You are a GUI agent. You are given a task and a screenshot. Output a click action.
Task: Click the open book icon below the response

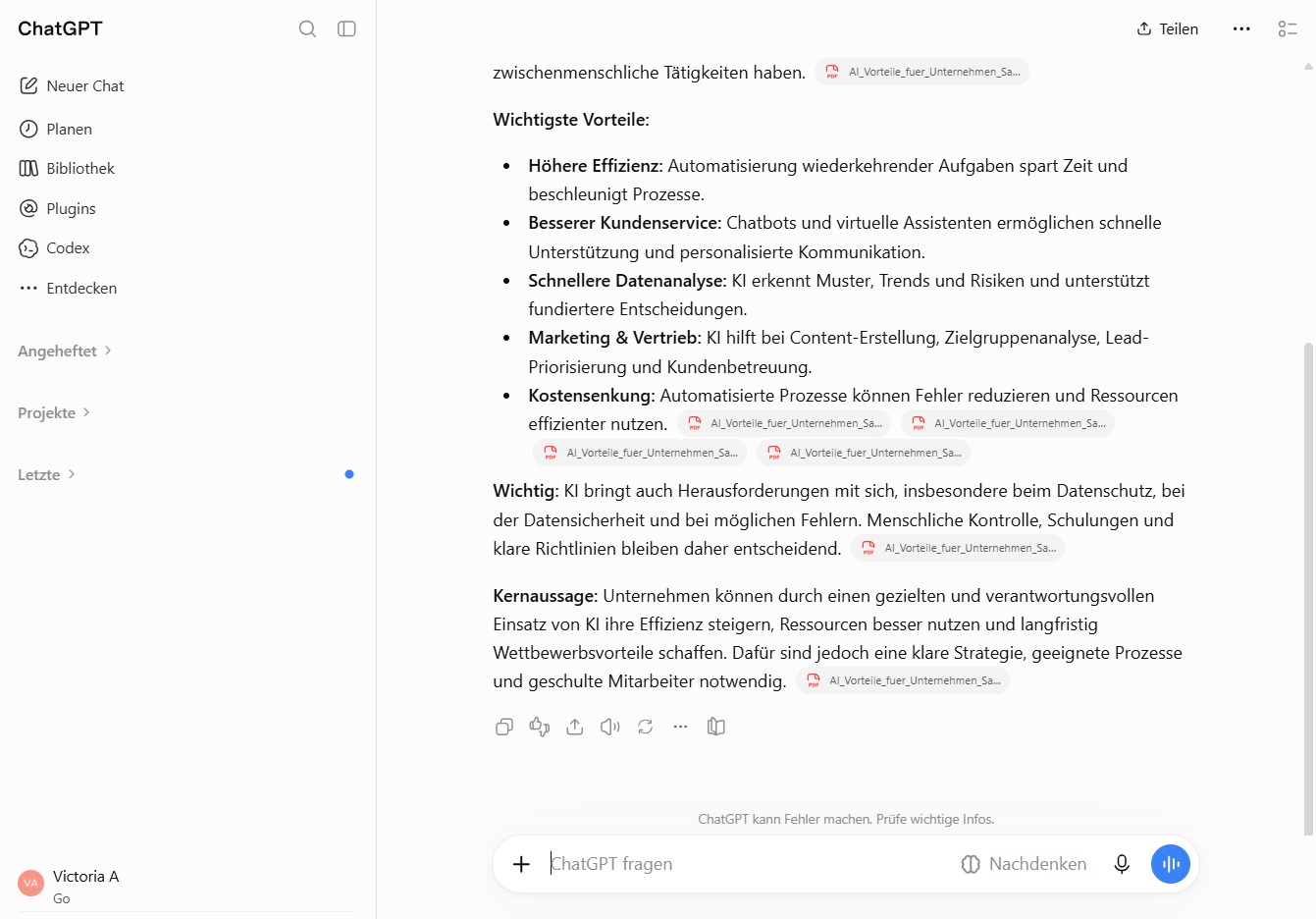coord(716,727)
